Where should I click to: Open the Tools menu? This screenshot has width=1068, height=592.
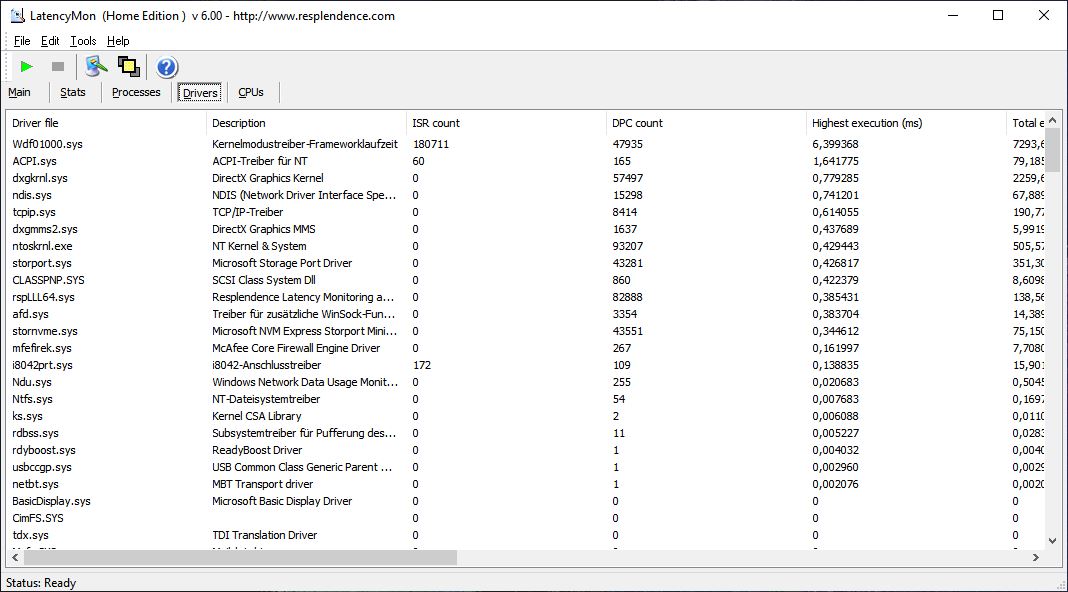point(83,41)
